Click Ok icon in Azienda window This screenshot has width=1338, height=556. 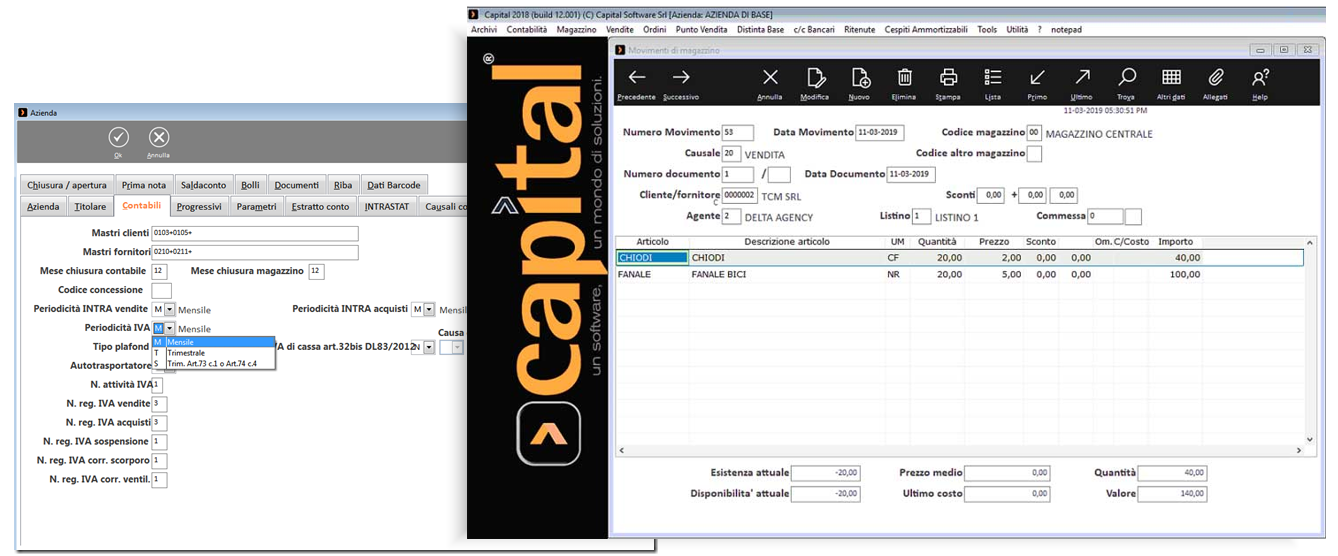tap(118, 137)
